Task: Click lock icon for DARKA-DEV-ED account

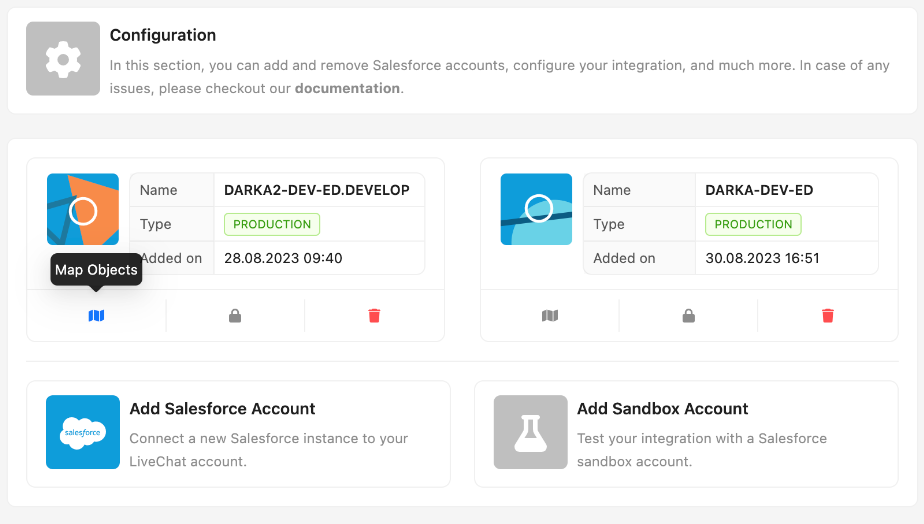Action: click(688, 316)
